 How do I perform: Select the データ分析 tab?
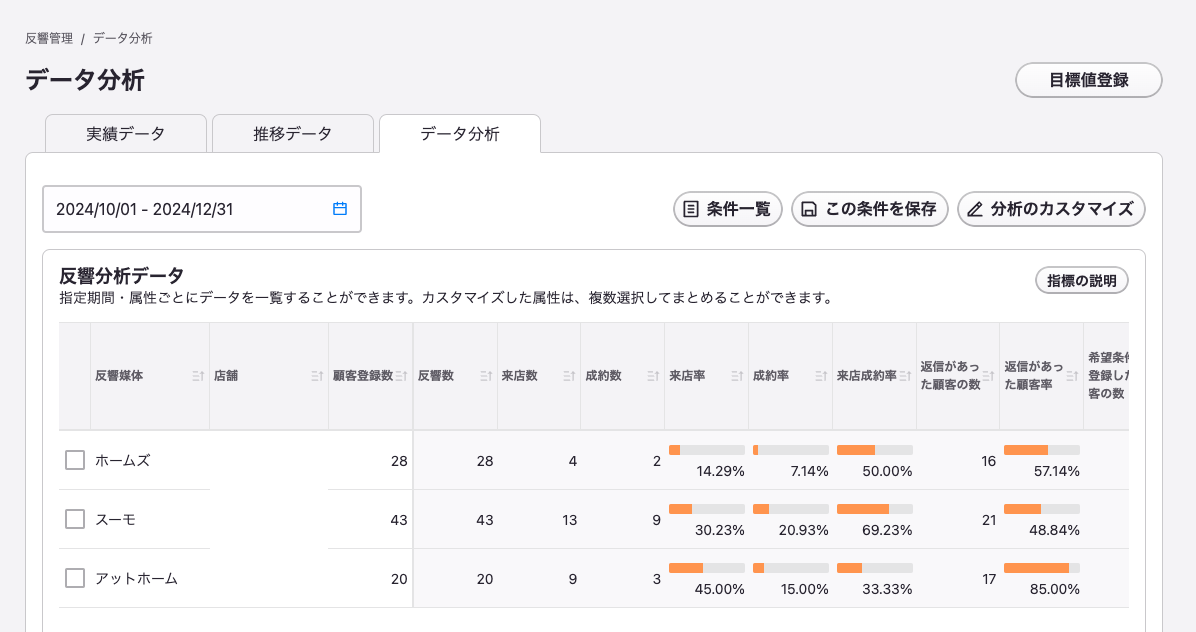click(460, 134)
